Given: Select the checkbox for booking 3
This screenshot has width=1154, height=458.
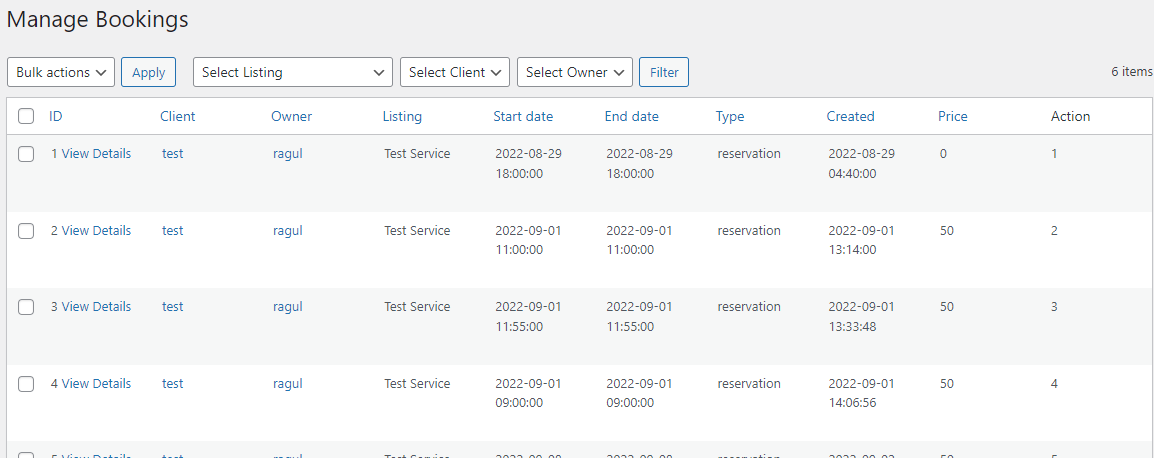Looking at the screenshot, I should (x=26, y=307).
